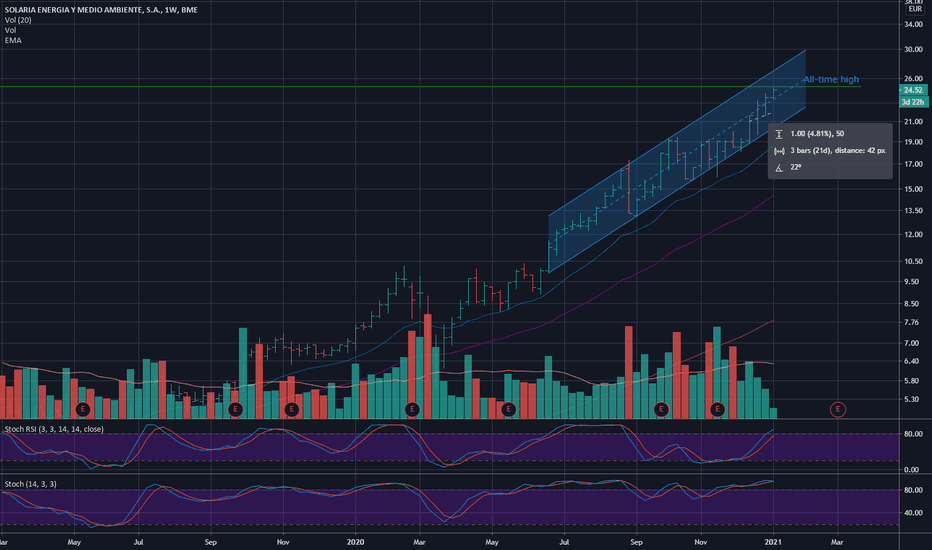Click the 2021 label on time axis
Screen dimensions: 932x550
point(773,542)
